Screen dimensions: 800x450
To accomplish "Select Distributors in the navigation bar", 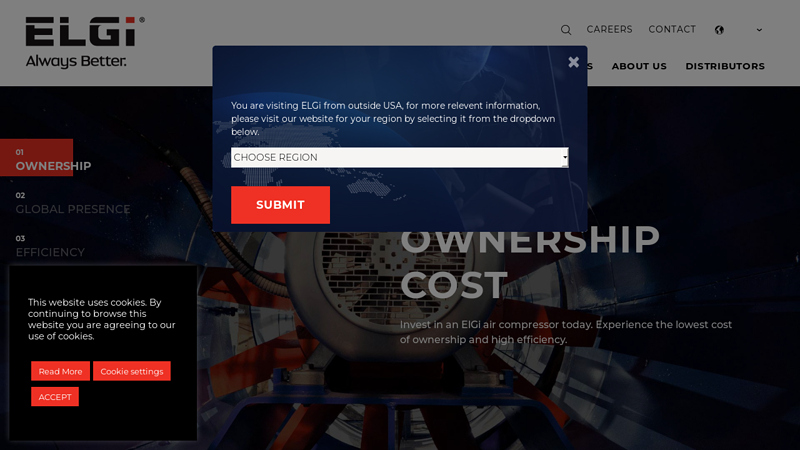I will (725, 66).
